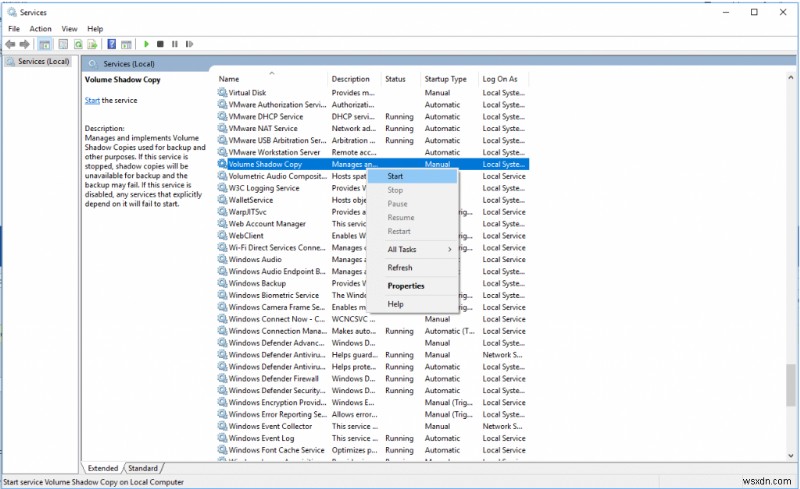The height and width of the screenshot is (489, 800).
Task: Click the gear icon beside Windows Audio
Action: click(x=222, y=259)
